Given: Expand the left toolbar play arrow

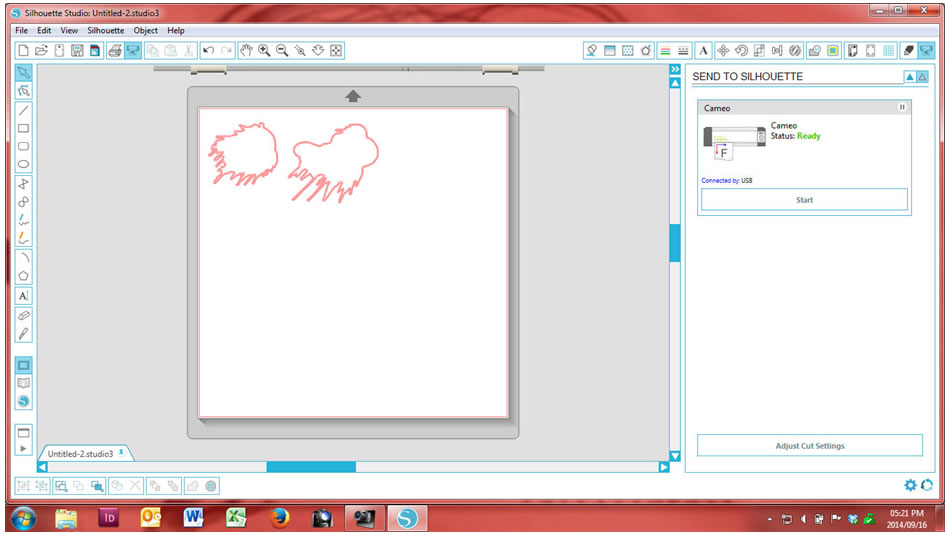Looking at the screenshot, I should [x=24, y=449].
